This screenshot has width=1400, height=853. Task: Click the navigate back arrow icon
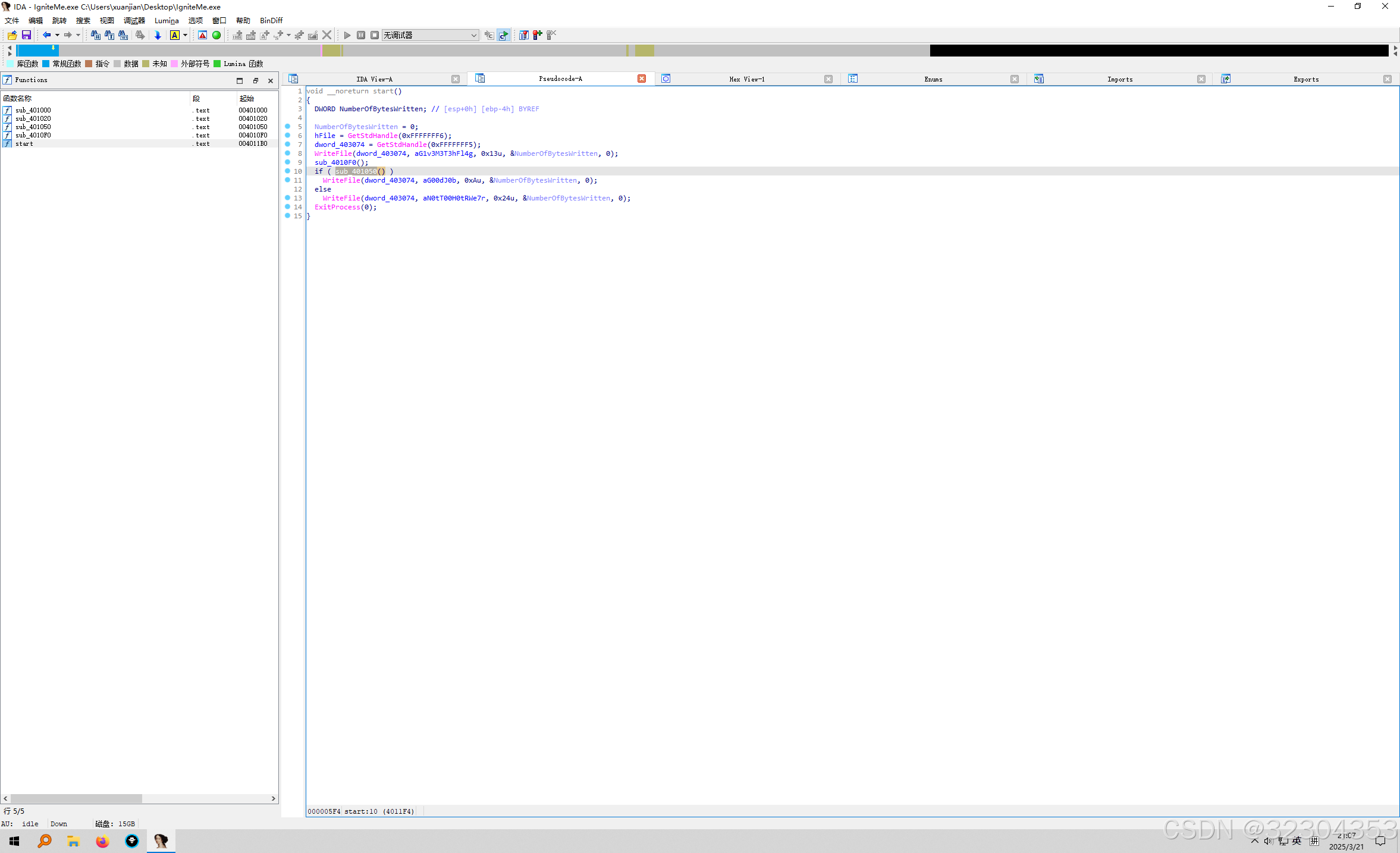click(x=46, y=35)
